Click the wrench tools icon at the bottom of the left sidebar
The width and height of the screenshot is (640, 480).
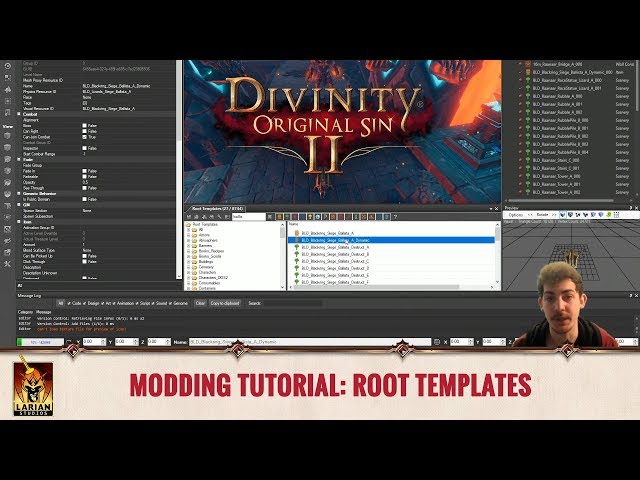(7, 264)
